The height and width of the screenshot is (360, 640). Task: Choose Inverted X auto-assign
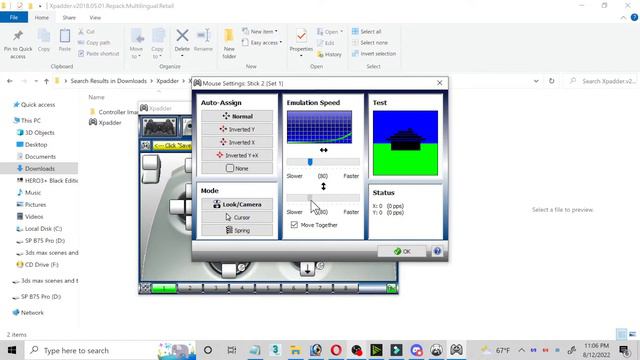[237, 142]
